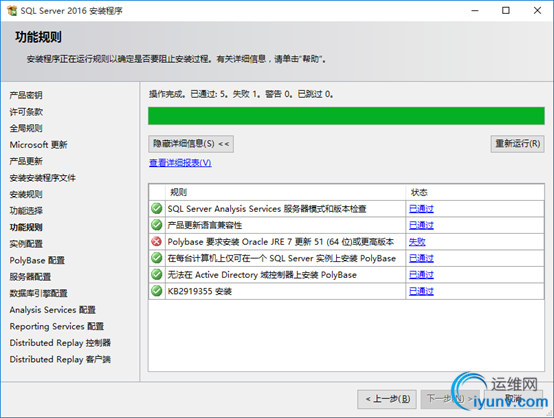Click the status summary line 操作完成。已通过: 5

pos(241,94)
